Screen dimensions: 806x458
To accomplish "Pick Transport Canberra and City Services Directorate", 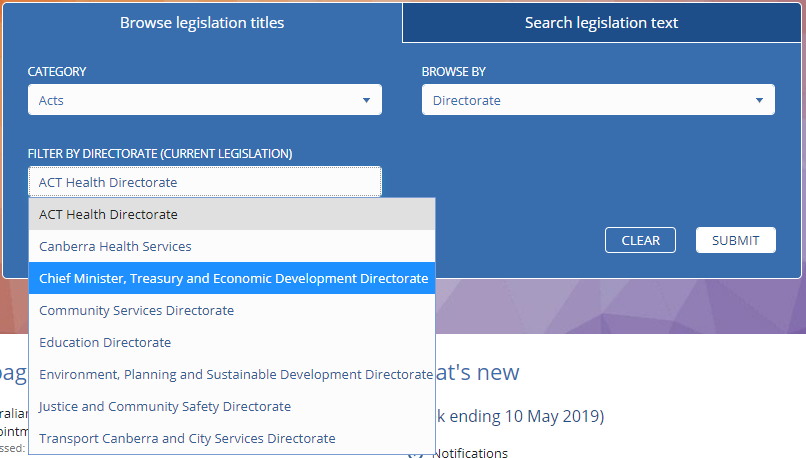I will [232, 438].
